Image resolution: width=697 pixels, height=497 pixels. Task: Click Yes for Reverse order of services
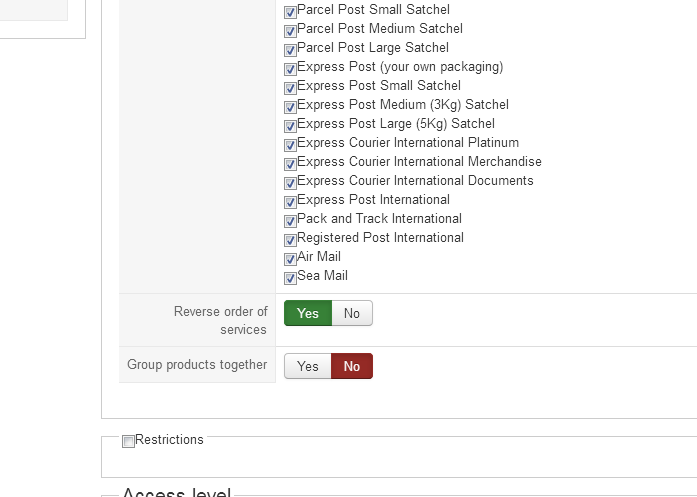tap(308, 314)
